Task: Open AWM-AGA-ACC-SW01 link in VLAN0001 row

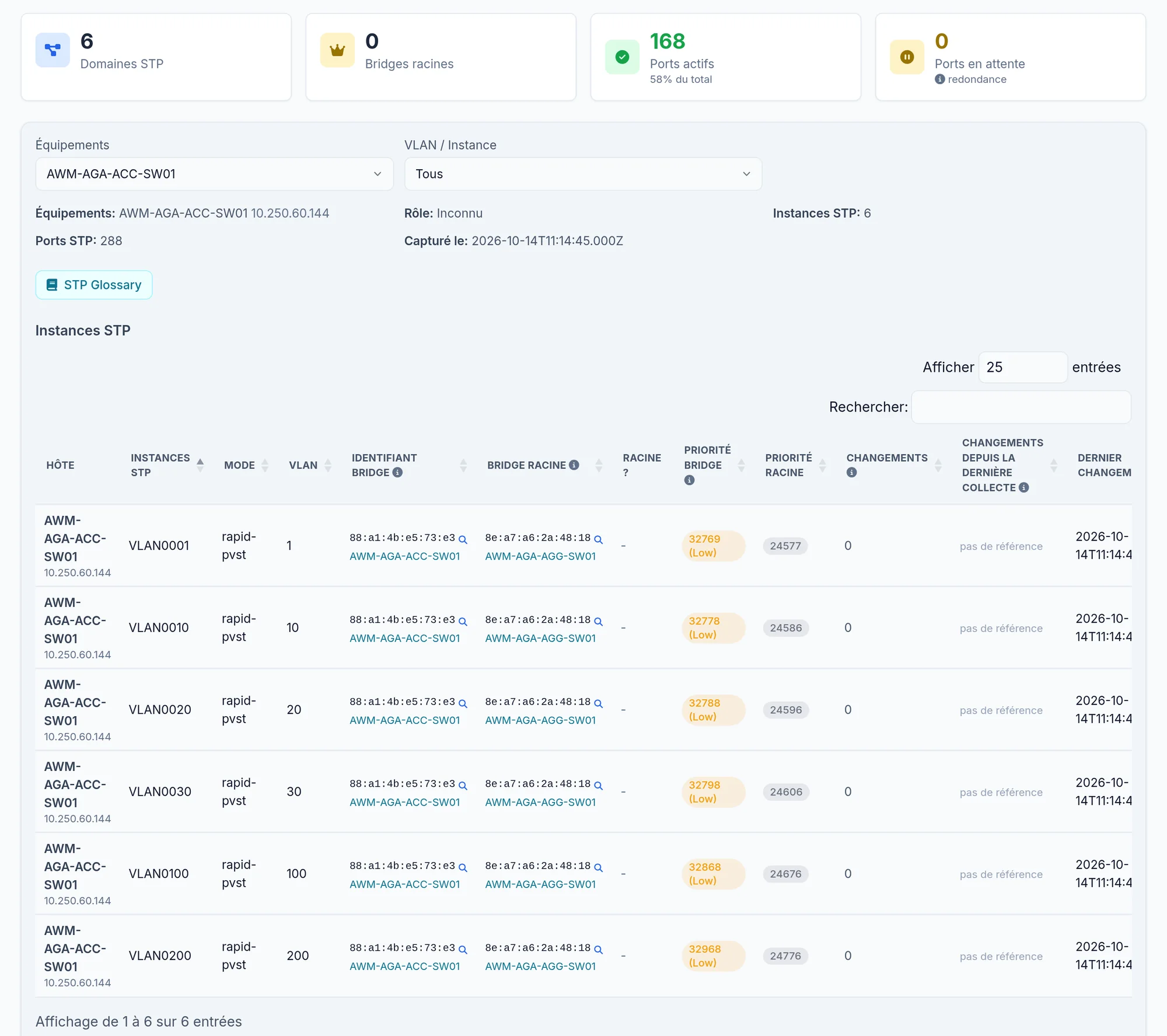Action: (x=405, y=556)
